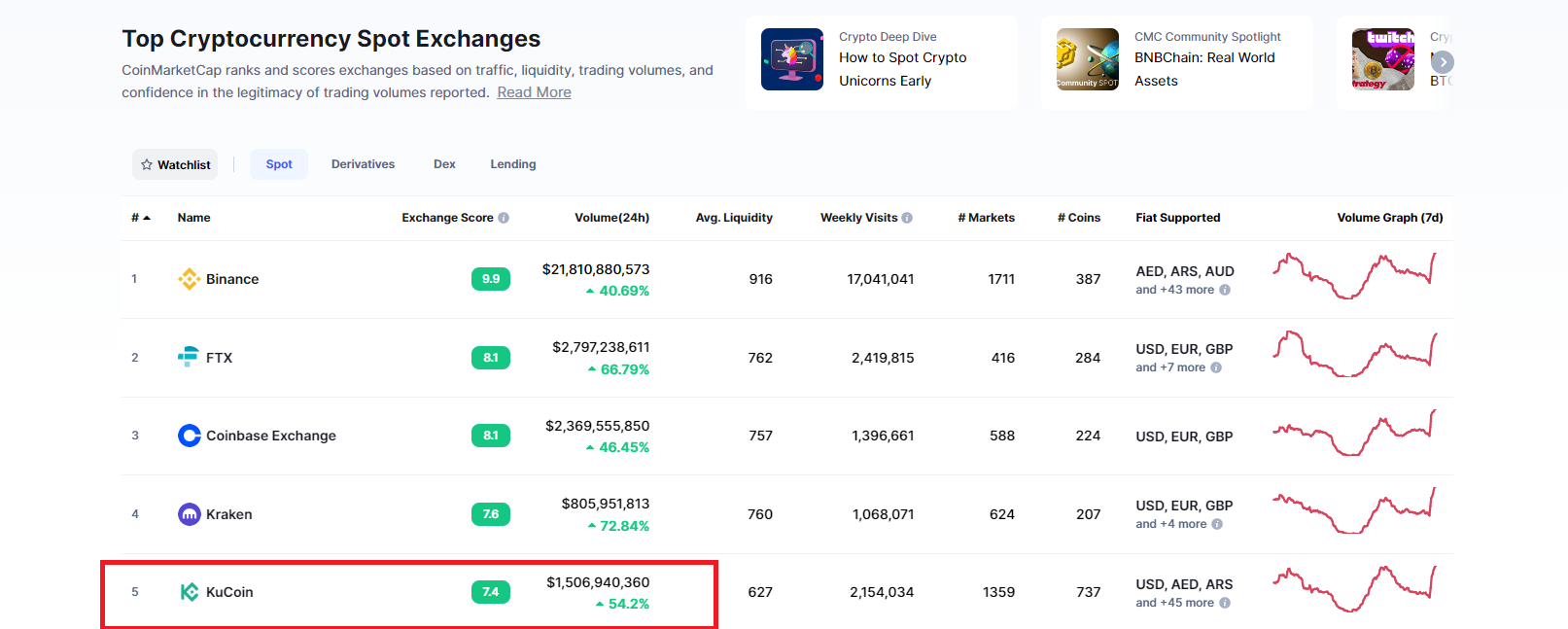Screen dimensions: 1568x629
Task: Open the Watchlist star button
Action: point(175,164)
